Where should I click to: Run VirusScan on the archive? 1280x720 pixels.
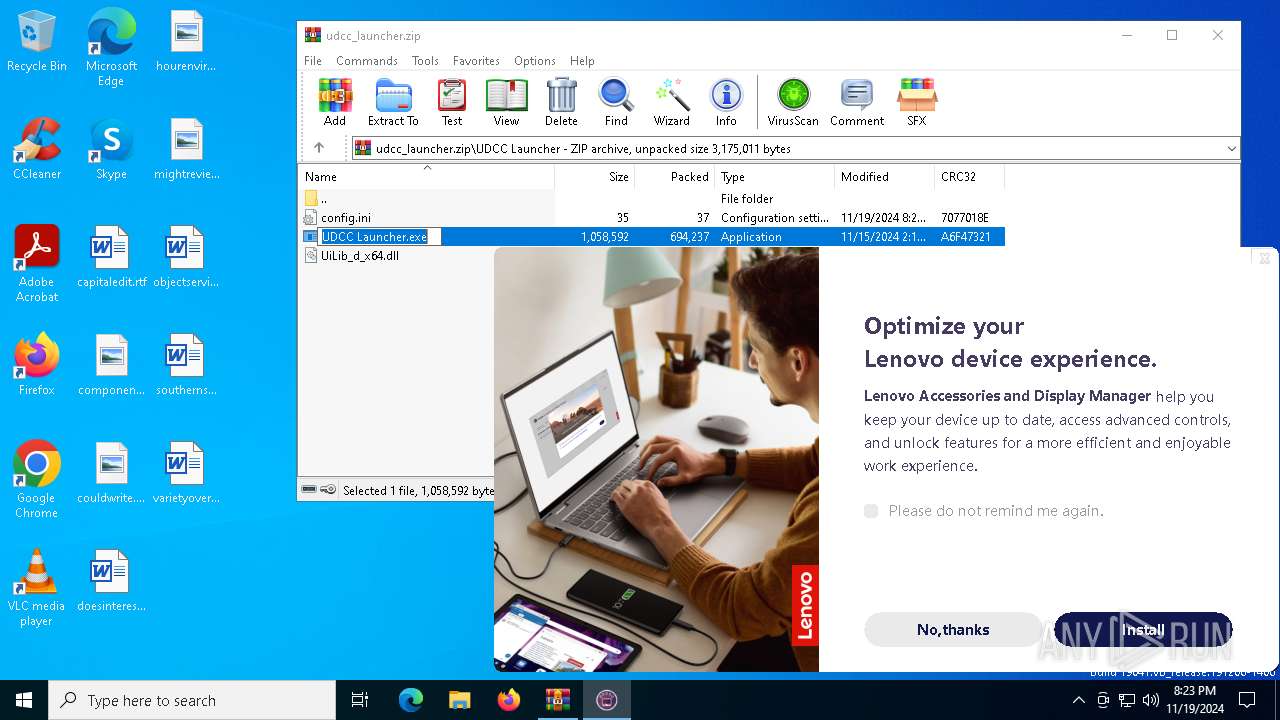793,102
